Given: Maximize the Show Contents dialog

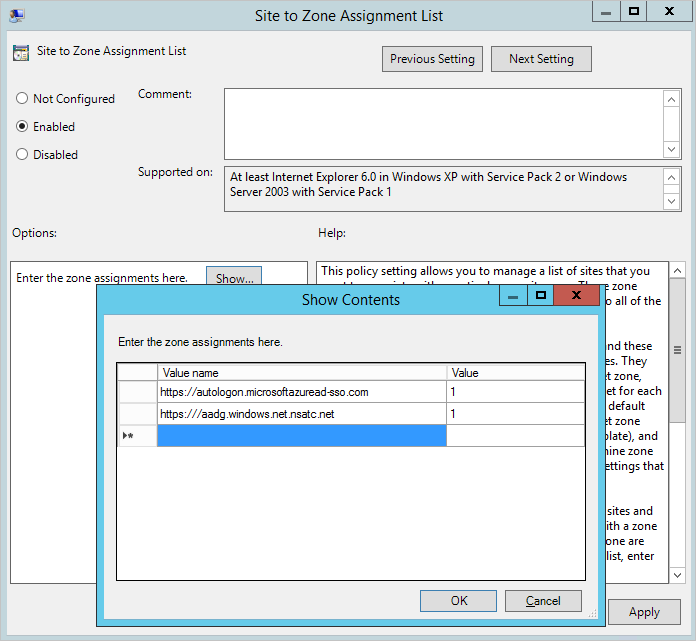Looking at the screenshot, I should (x=540, y=295).
